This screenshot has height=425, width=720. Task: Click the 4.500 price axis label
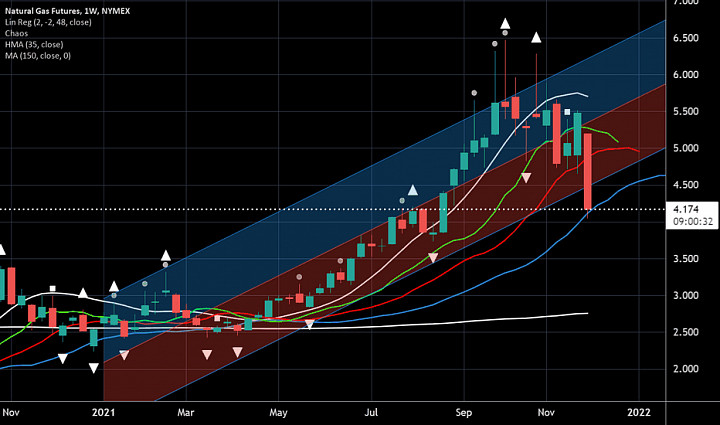pos(686,185)
